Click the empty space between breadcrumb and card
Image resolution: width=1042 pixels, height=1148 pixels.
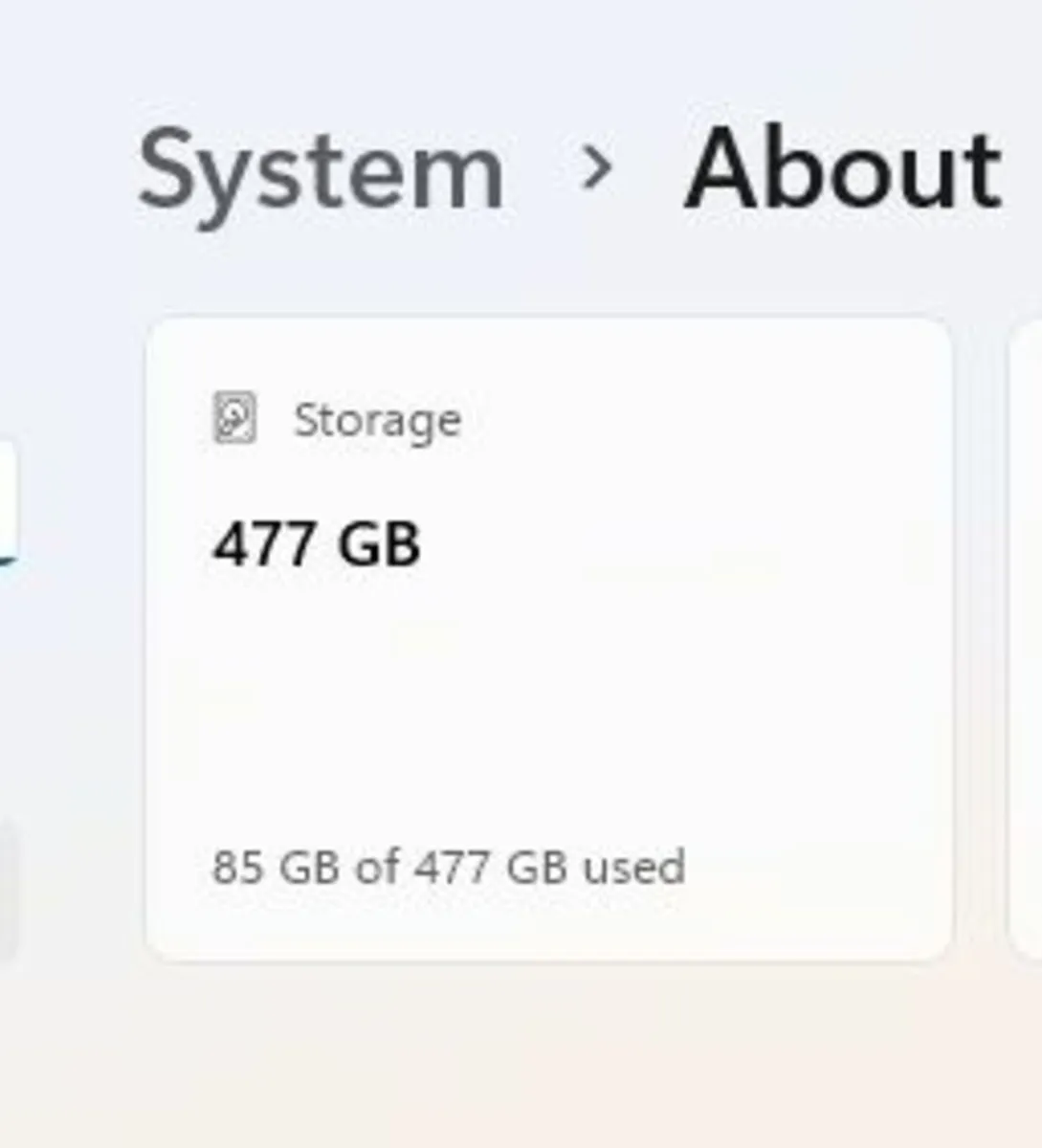coord(547,273)
